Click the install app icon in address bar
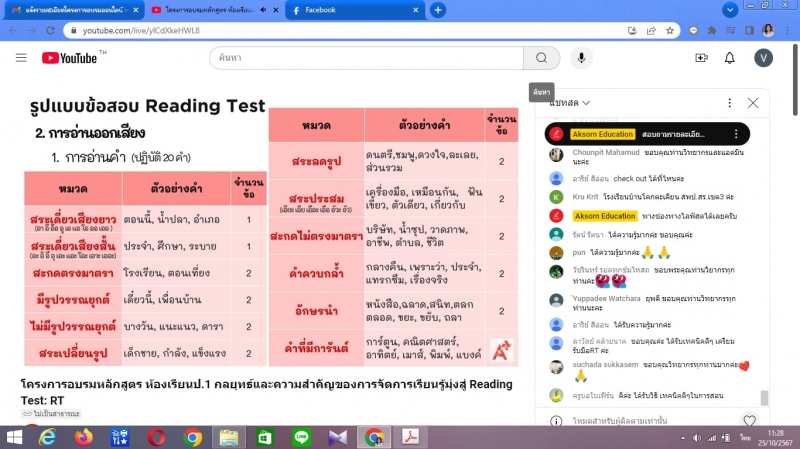The height and width of the screenshot is (449, 800). [x=632, y=31]
